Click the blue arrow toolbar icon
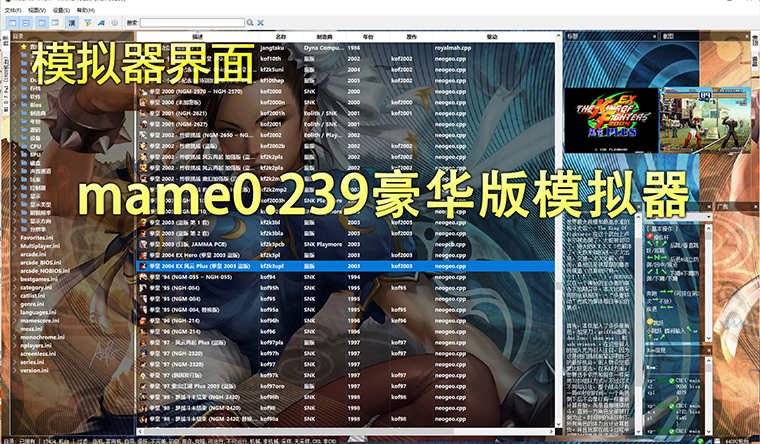Screen dimensions: 760x444 coord(101,23)
